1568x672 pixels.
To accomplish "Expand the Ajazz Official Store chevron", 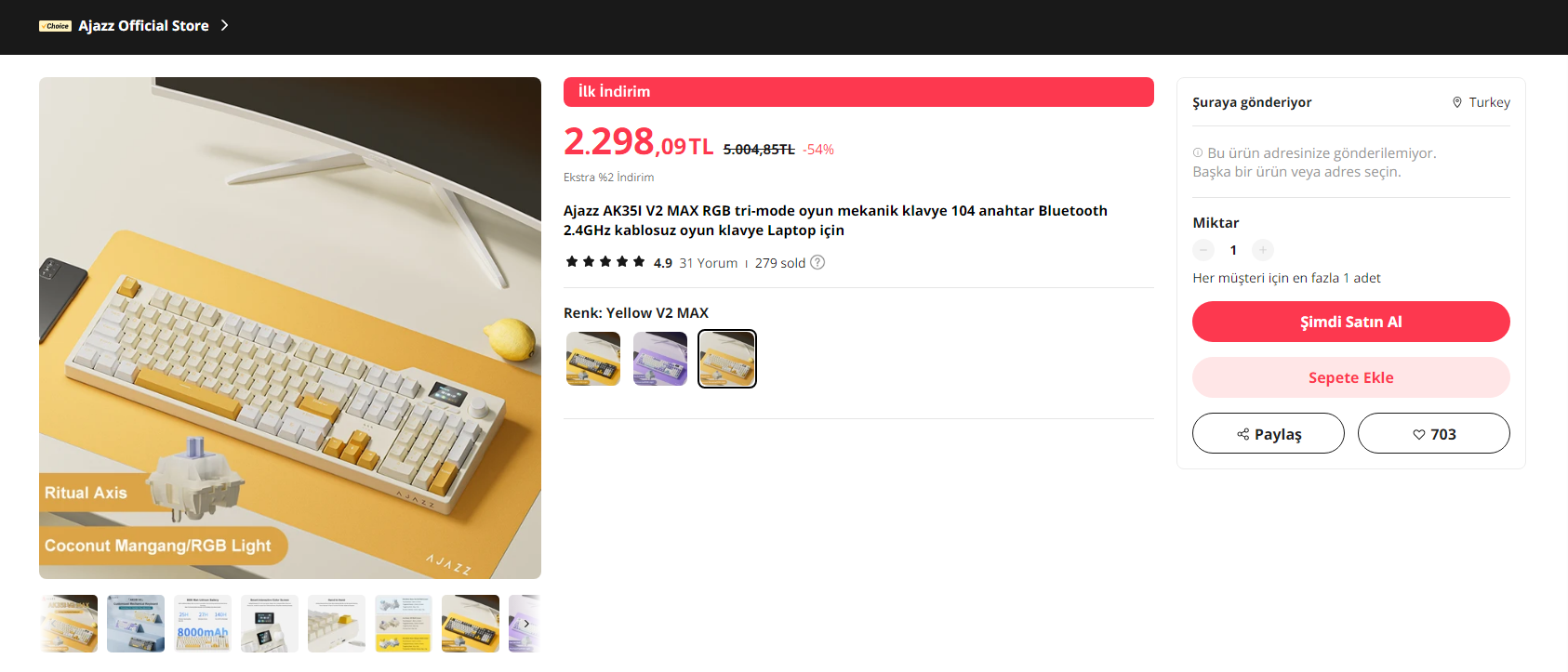I will 224,25.
